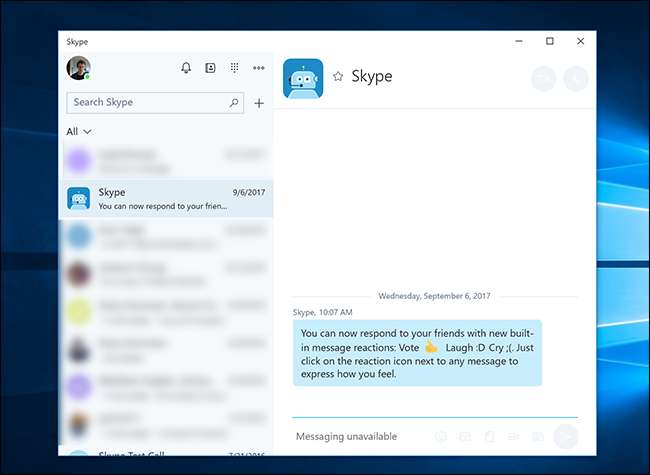Viewport: 650px width, 475px height.
Task: Maximize the Skype window
Action: tap(550, 41)
